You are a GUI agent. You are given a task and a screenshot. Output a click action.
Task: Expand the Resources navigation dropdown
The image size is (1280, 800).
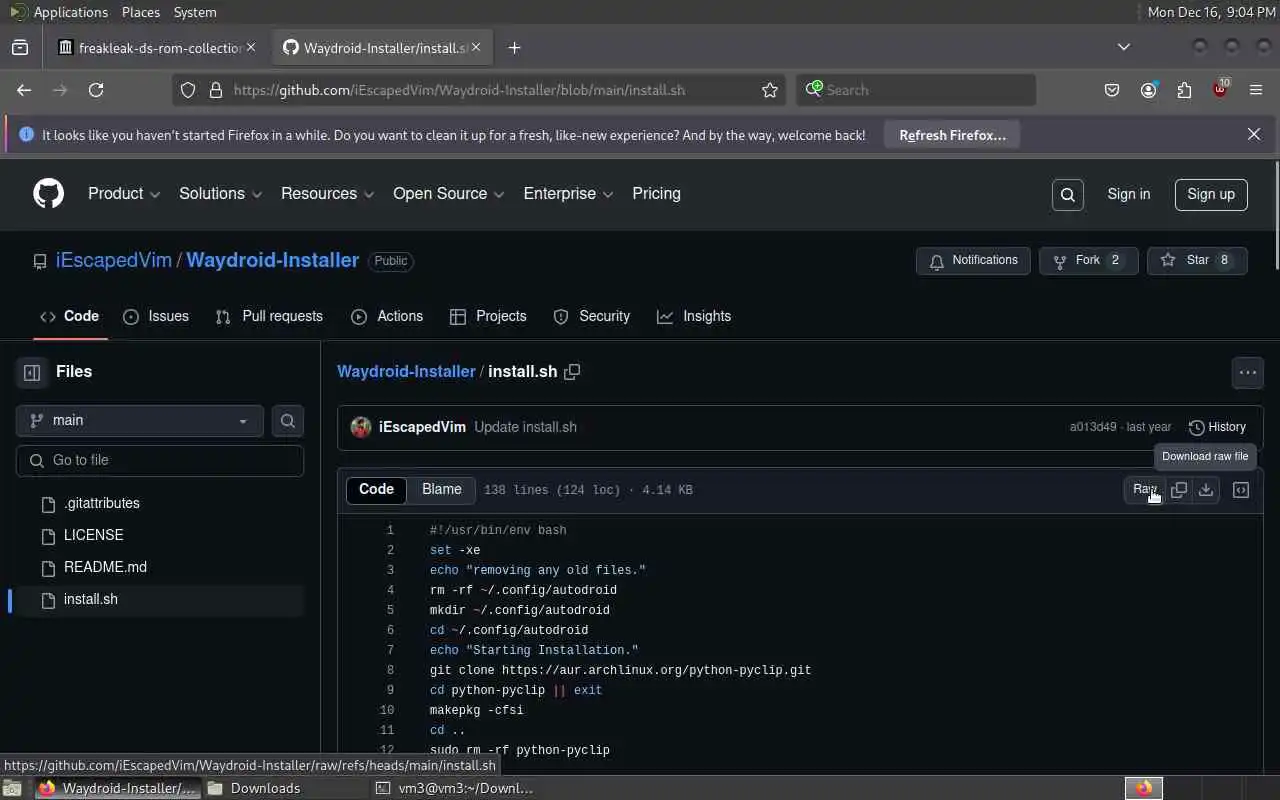(x=327, y=194)
